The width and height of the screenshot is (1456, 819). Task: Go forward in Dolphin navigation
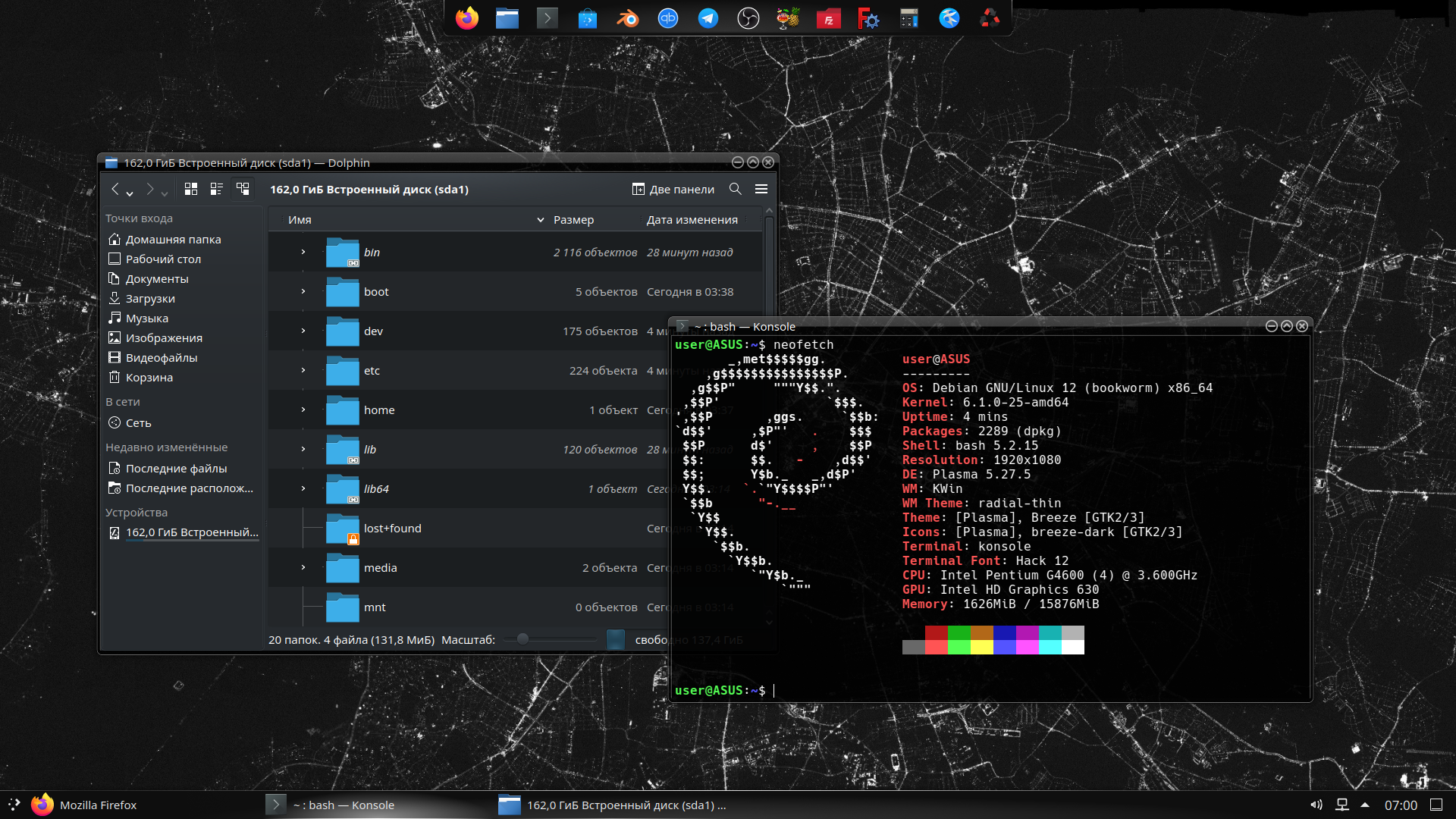click(x=150, y=189)
